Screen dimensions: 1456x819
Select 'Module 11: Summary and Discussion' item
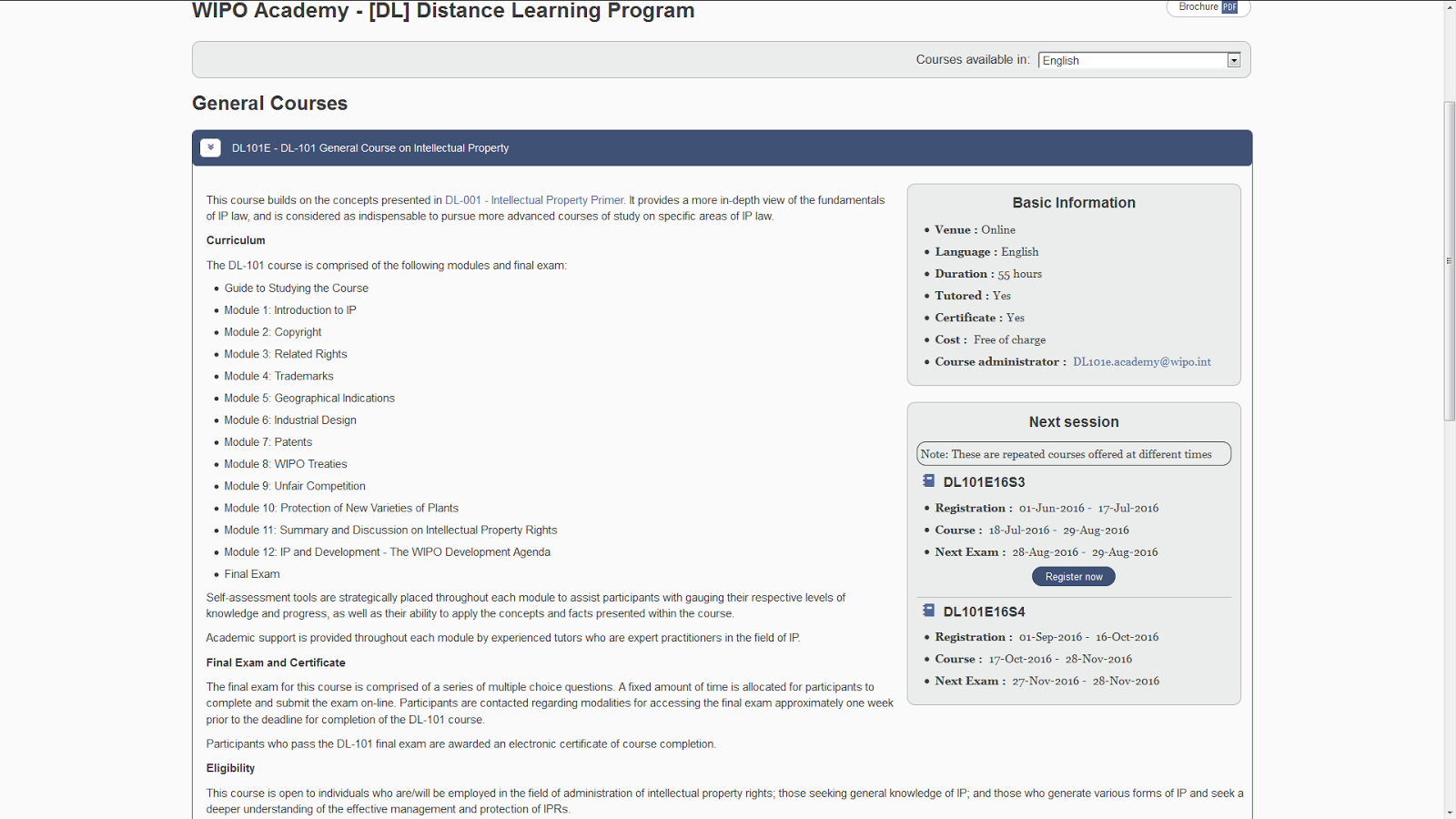(390, 530)
